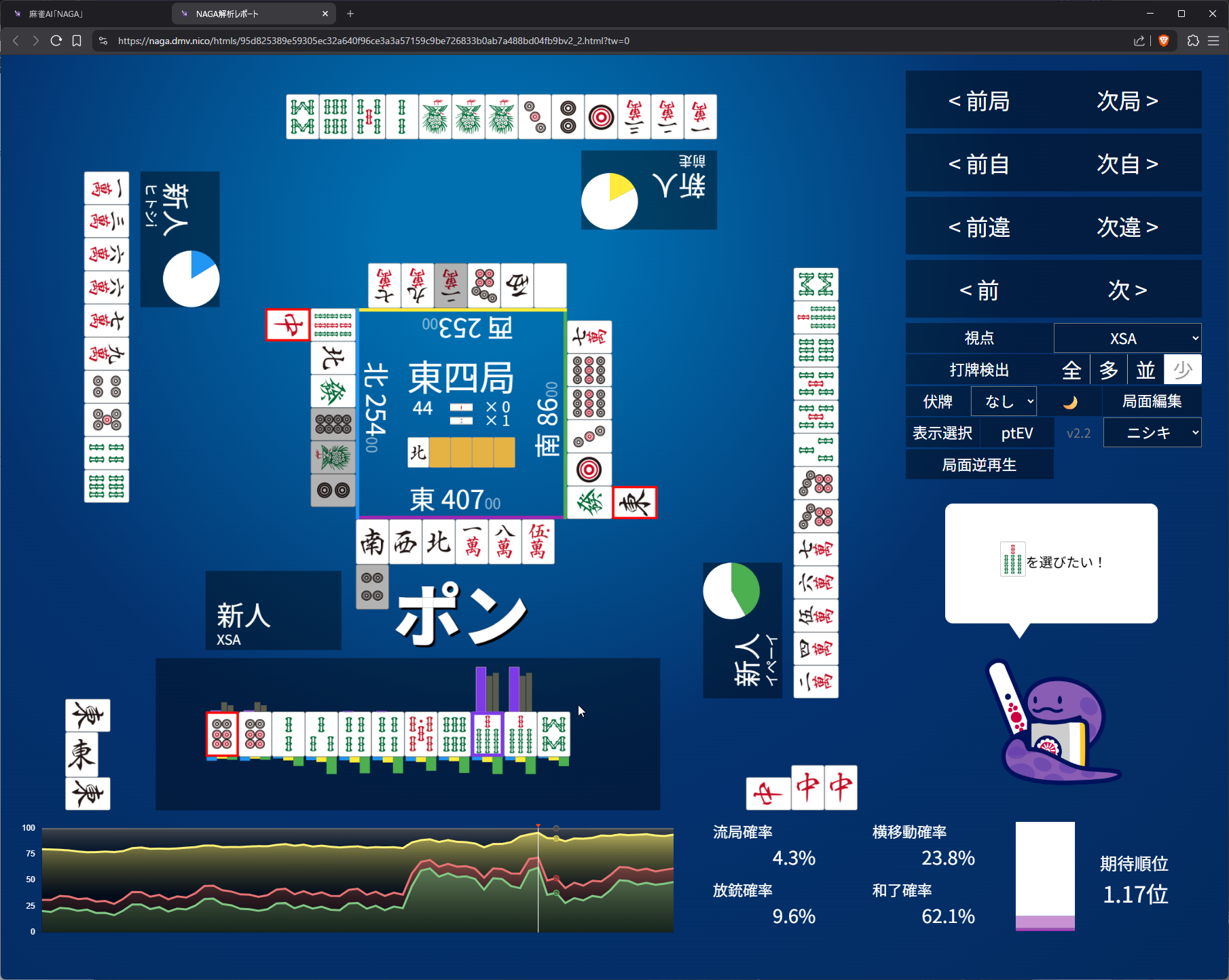Expand the 伏牌 なし dropdown

tap(1004, 402)
